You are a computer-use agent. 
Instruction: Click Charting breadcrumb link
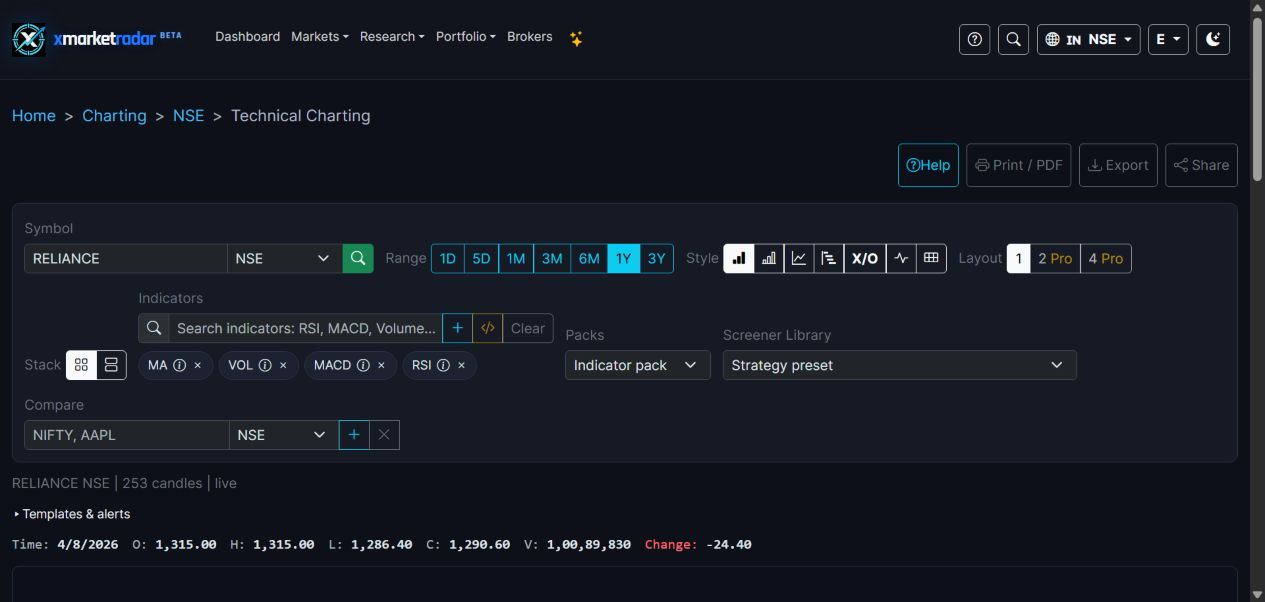114,116
